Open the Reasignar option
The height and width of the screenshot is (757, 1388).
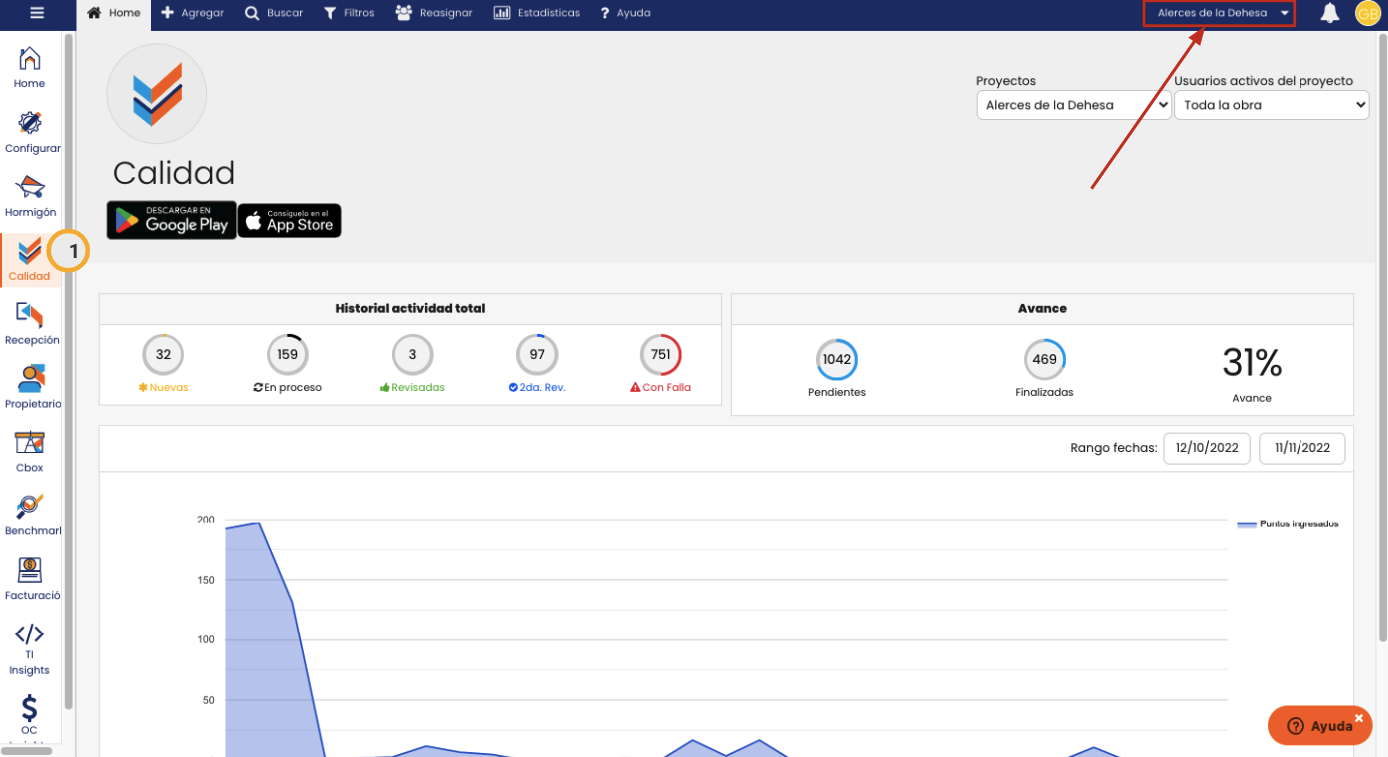coord(434,13)
